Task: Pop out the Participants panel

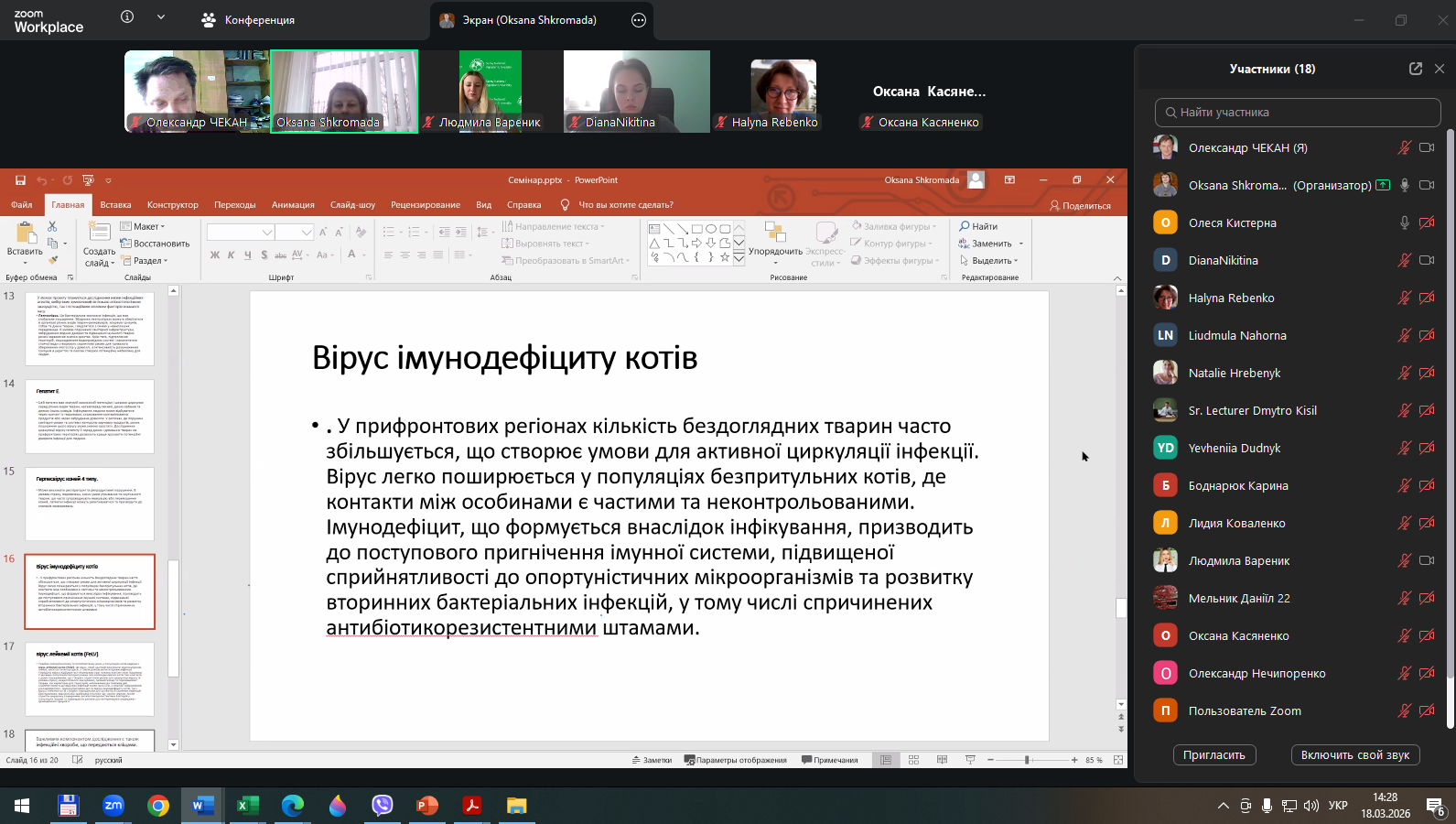Action: pyautogui.click(x=1416, y=69)
